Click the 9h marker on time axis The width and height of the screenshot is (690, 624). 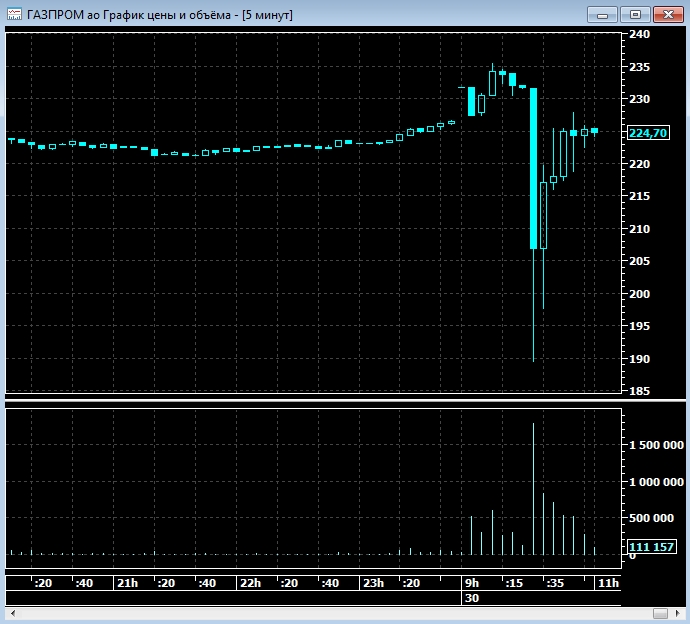(x=471, y=583)
